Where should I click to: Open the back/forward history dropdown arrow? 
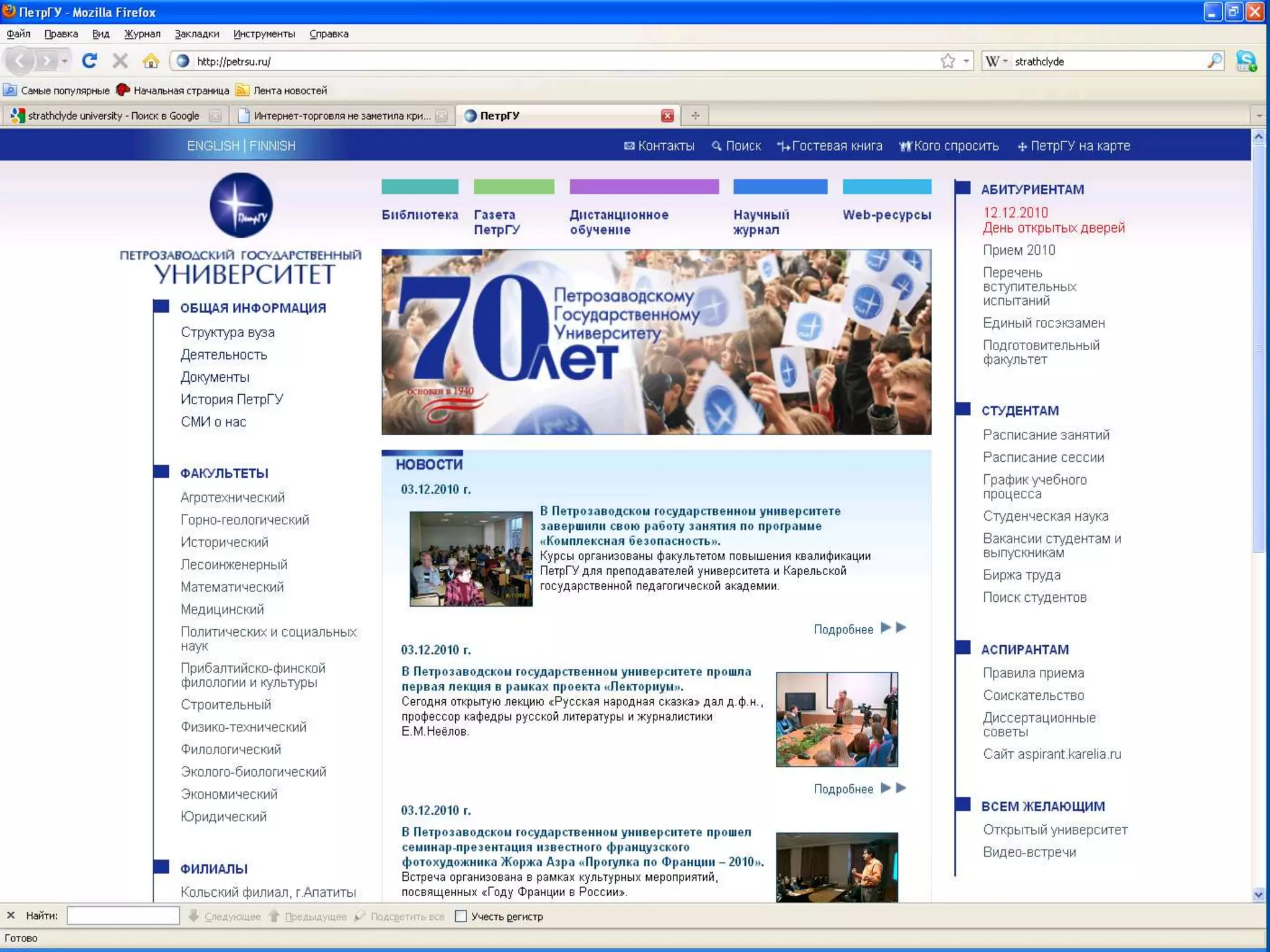tap(64, 61)
